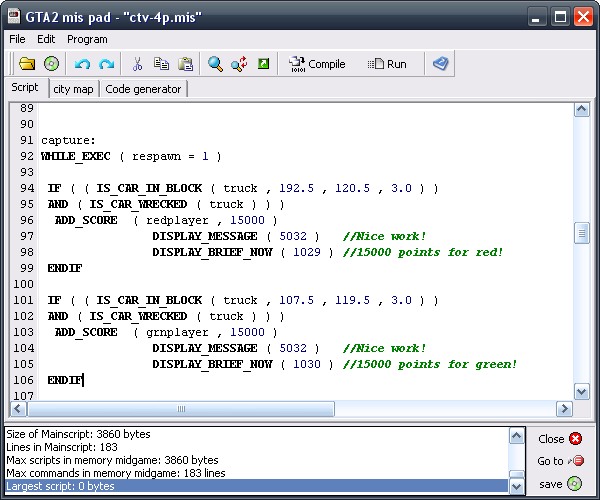The width and height of the screenshot is (600, 500).
Task: Click the '//15000 points for green!' comment
Action: [430, 364]
